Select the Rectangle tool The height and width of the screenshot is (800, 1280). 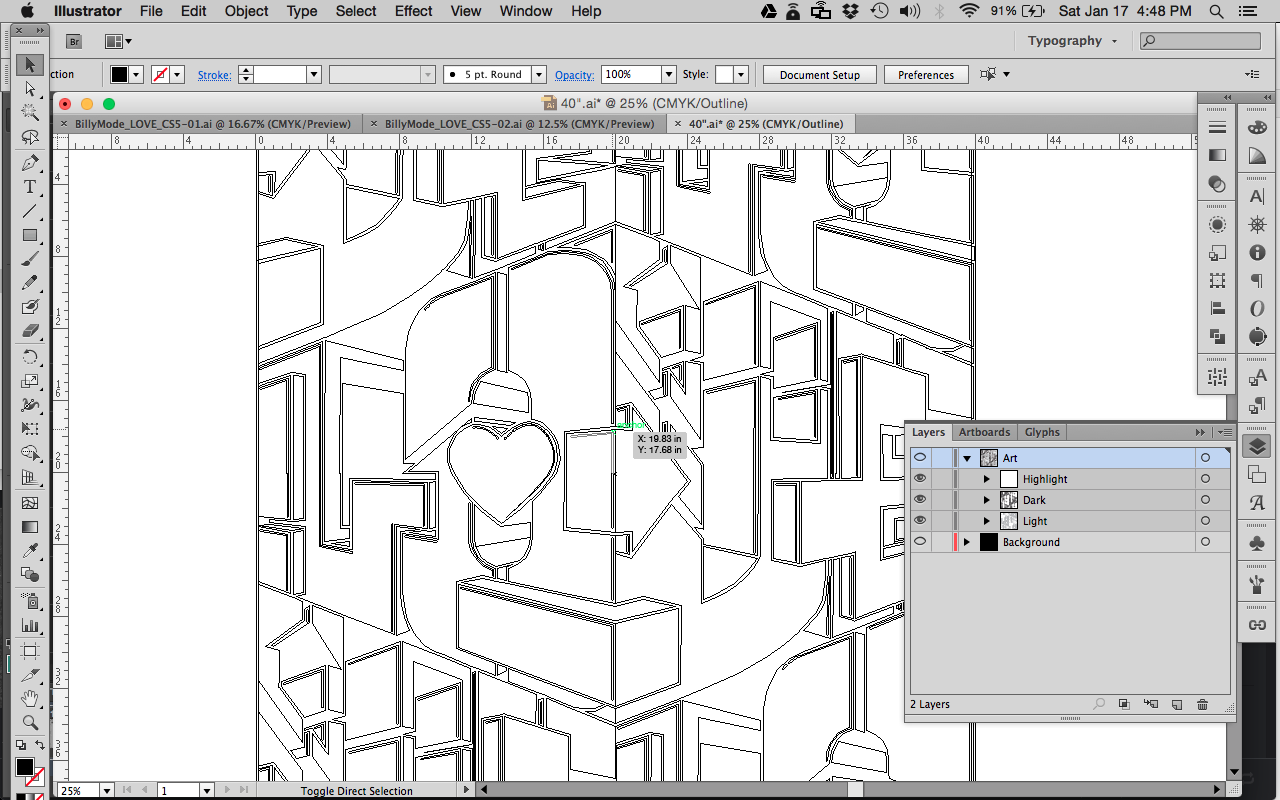pos(29,235)
